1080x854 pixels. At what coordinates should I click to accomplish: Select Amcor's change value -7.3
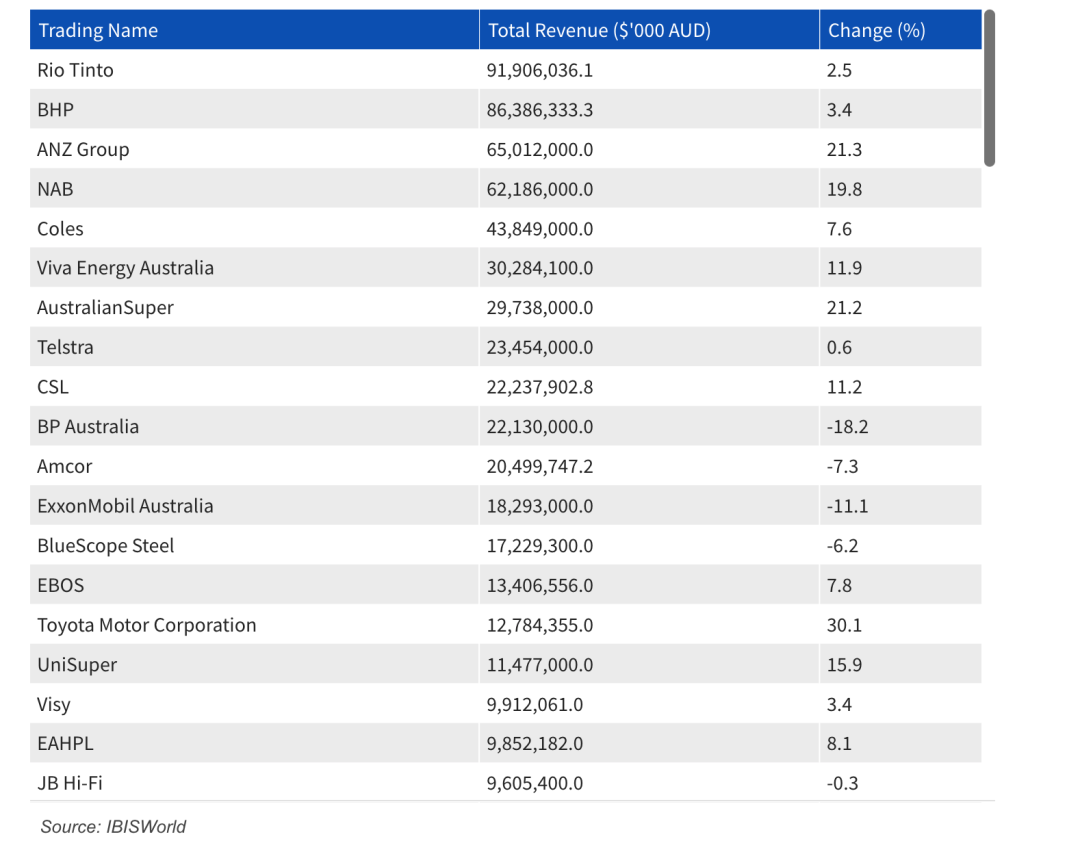843,466
